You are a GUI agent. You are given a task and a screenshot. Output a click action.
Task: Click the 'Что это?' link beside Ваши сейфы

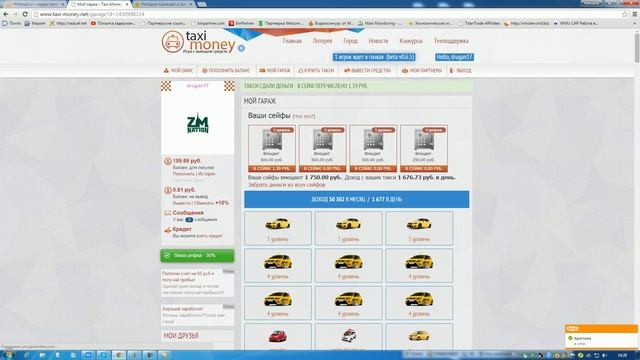coord(304,116)
